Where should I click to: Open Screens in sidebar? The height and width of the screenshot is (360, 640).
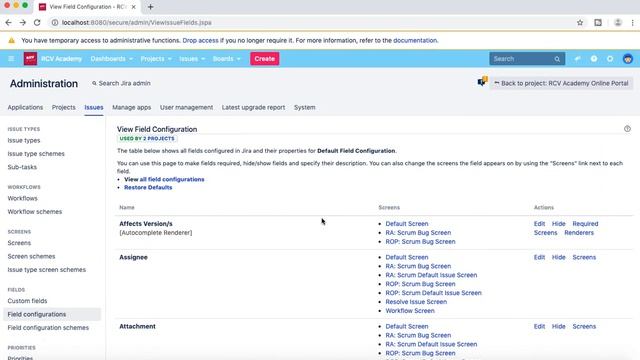coord(19,243)
